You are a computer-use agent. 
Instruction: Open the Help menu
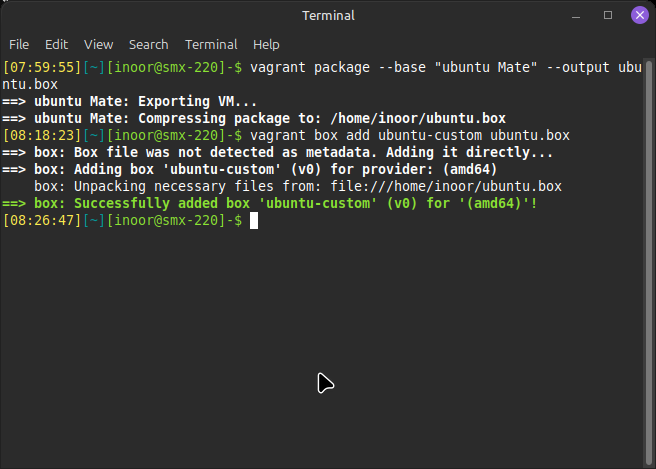(266, 44)
